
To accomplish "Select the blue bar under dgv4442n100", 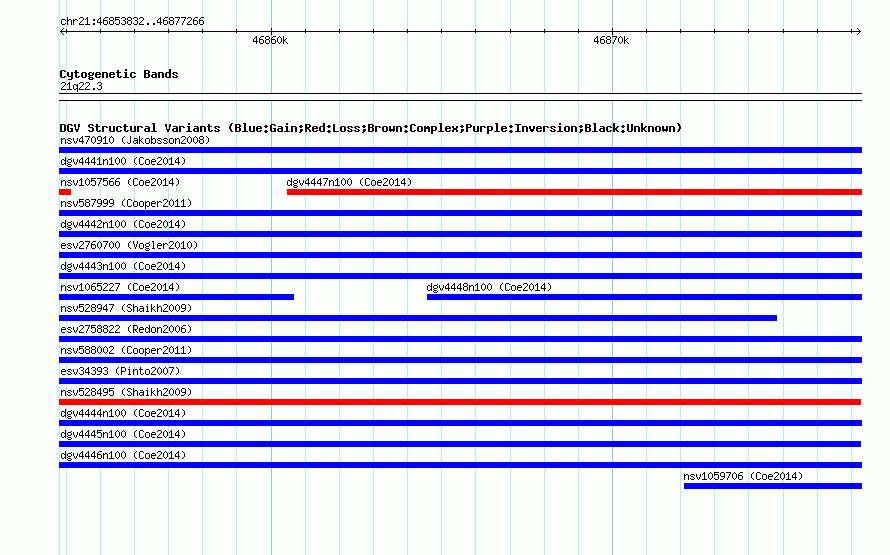I will click(460, 234).
